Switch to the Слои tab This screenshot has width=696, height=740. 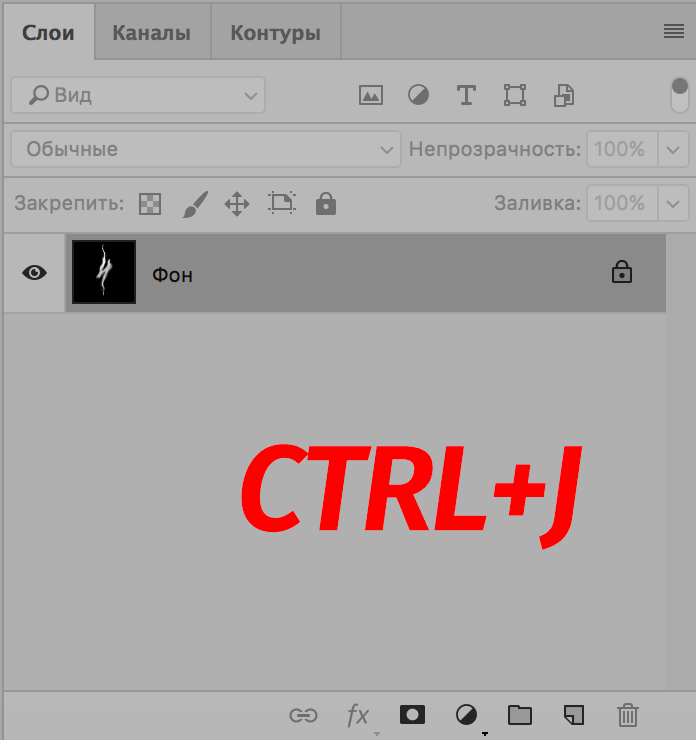49,33
